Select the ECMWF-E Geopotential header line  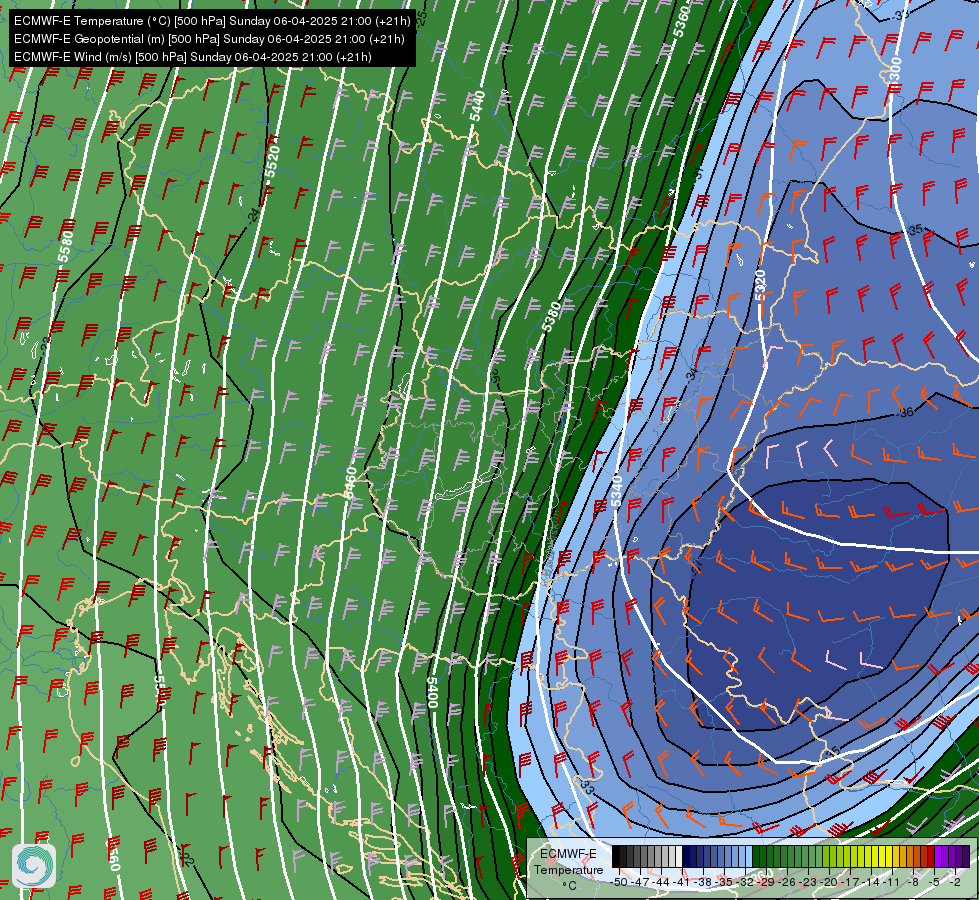[x=209, y=39]
